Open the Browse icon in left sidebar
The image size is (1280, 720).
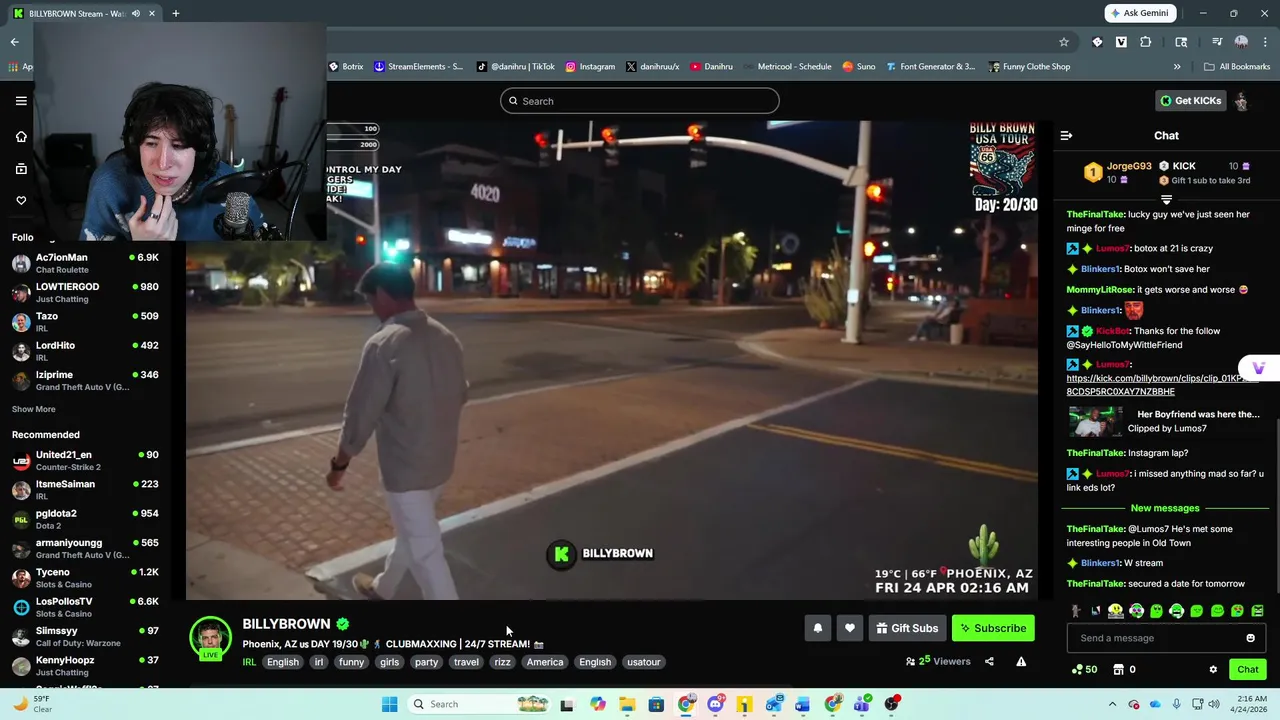pos(21,169)
